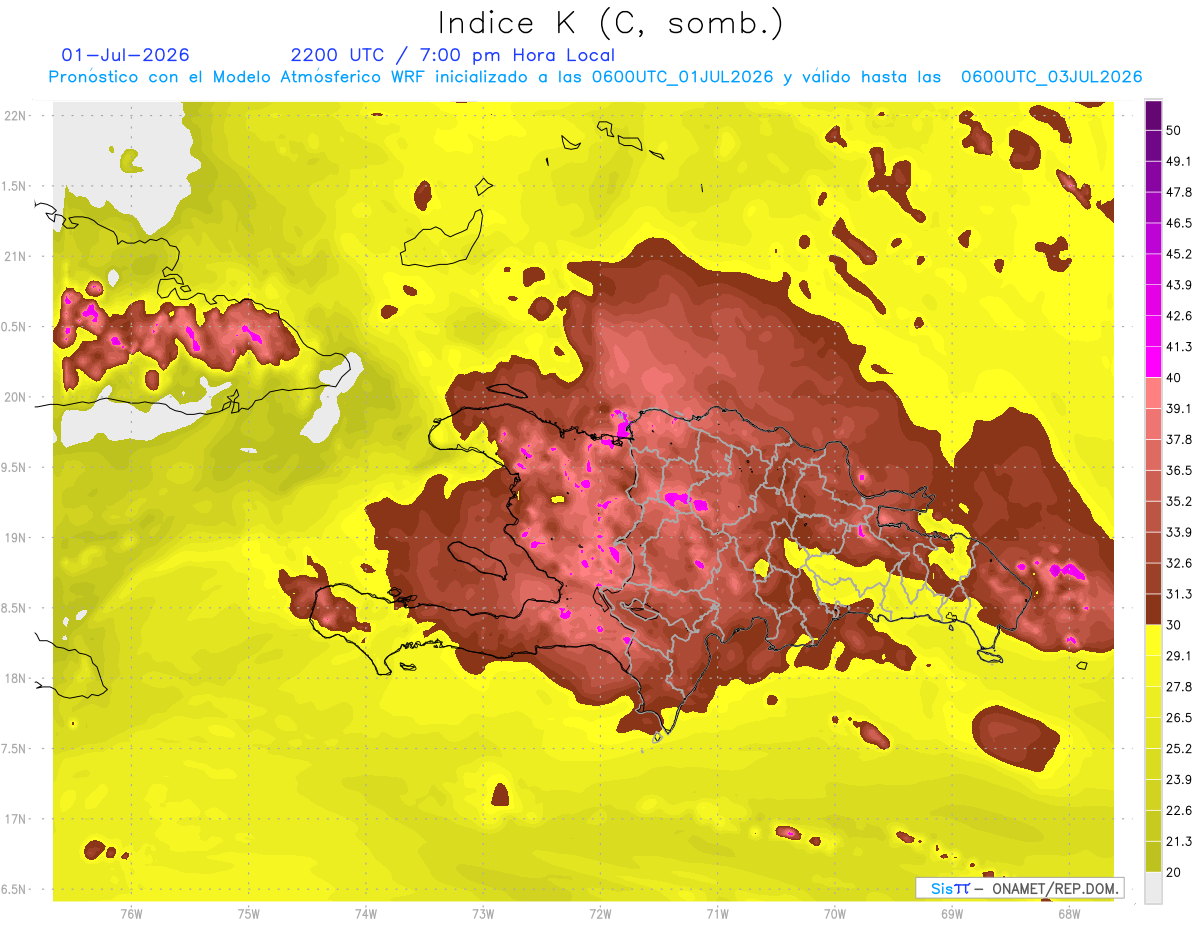Pick the light gray colorbar band below 20

[1153, 888]
